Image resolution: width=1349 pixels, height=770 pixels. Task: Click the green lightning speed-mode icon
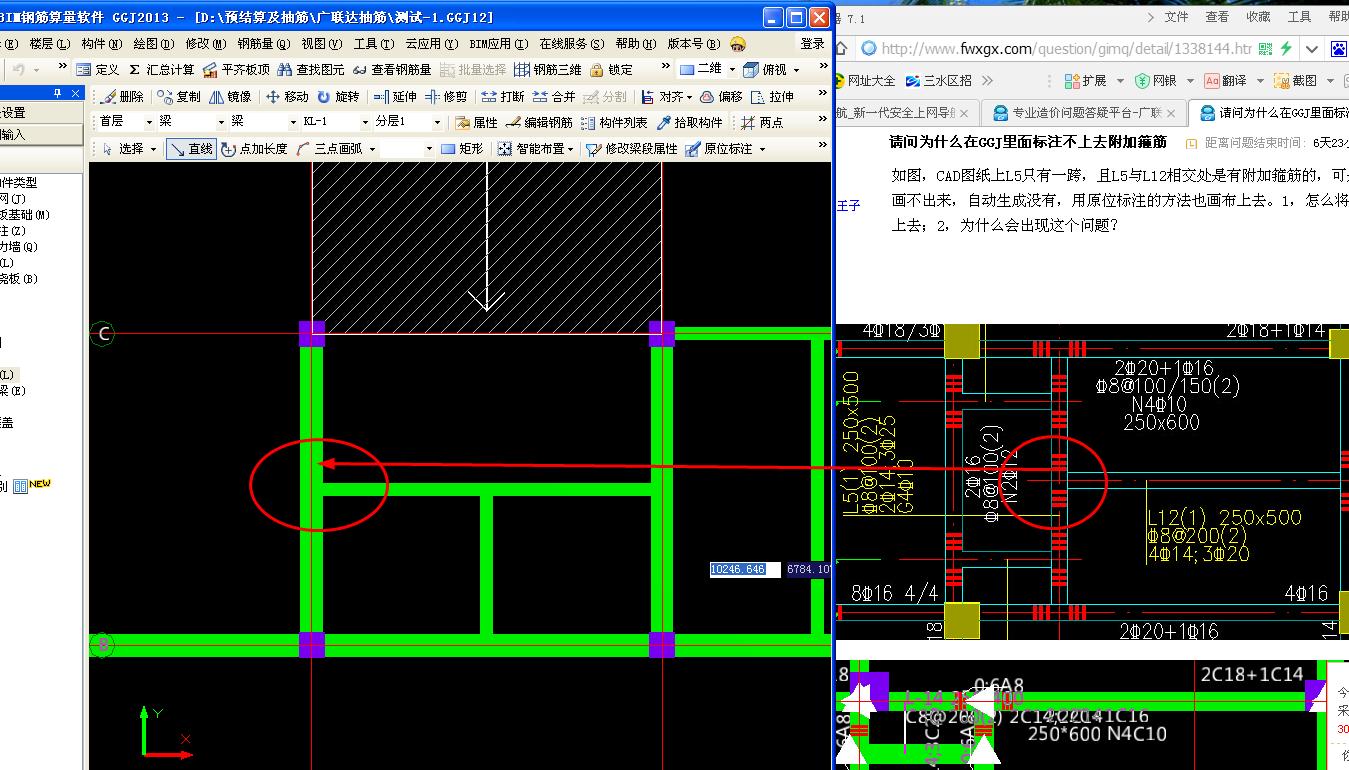(x=1287, y=48)
